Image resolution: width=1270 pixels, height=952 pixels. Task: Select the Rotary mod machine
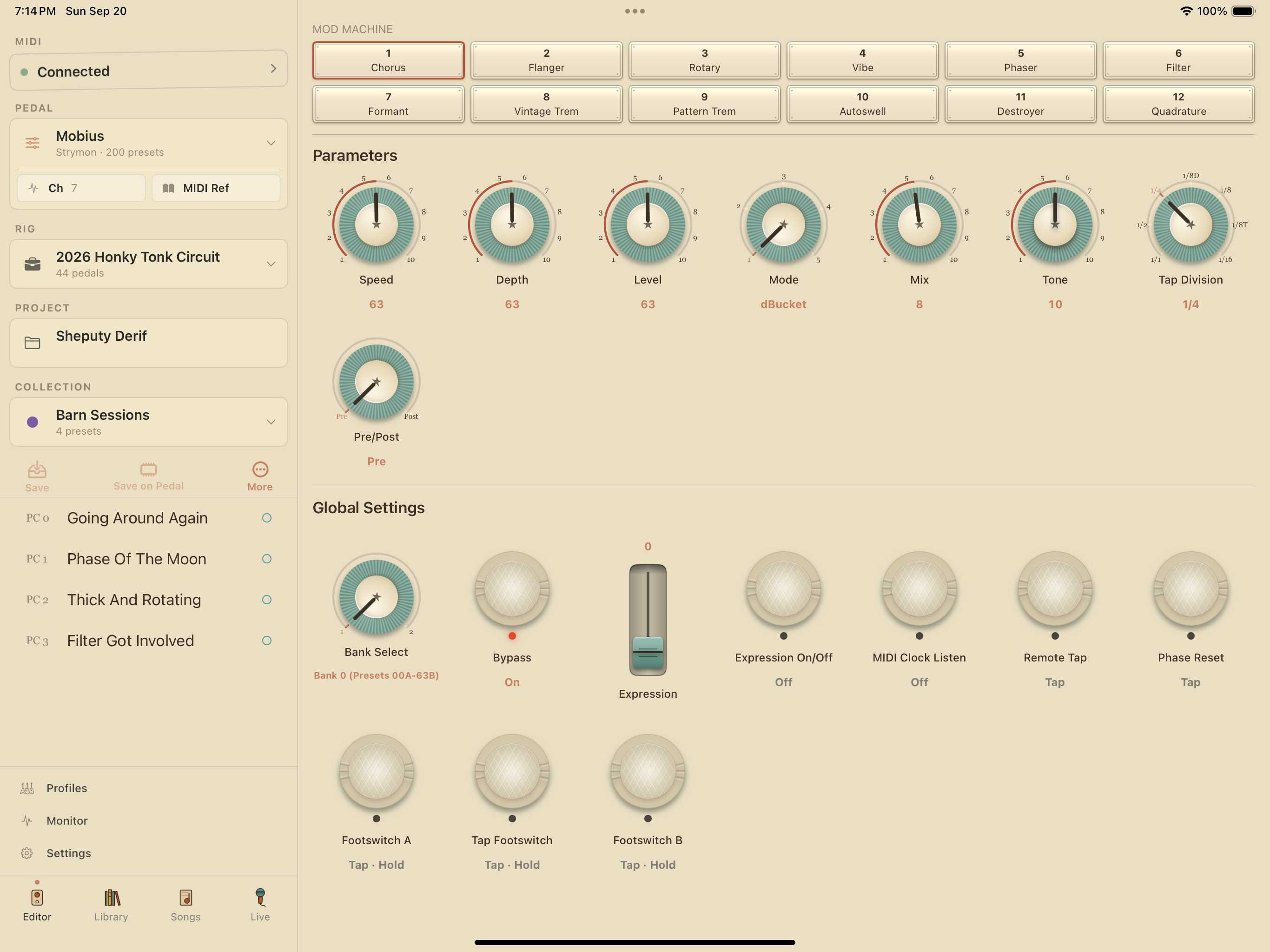(x=704, y=60)
